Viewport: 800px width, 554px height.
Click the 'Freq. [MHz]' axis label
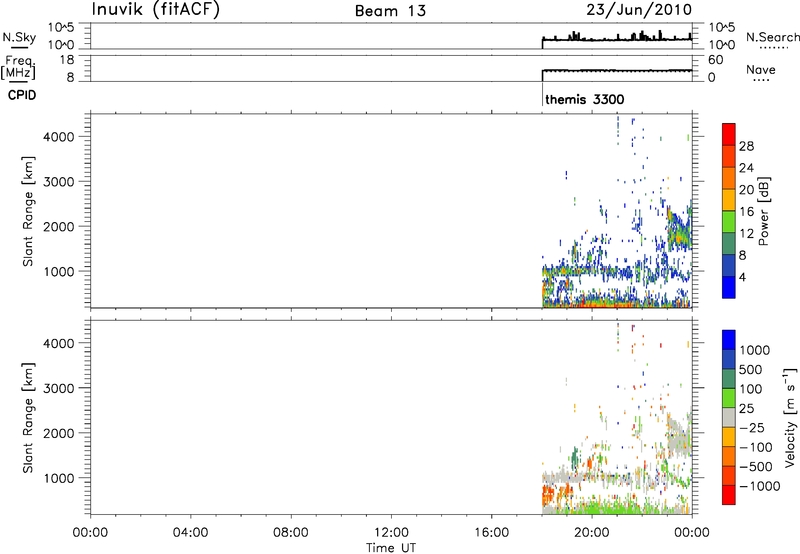click(x=18, y=68)
